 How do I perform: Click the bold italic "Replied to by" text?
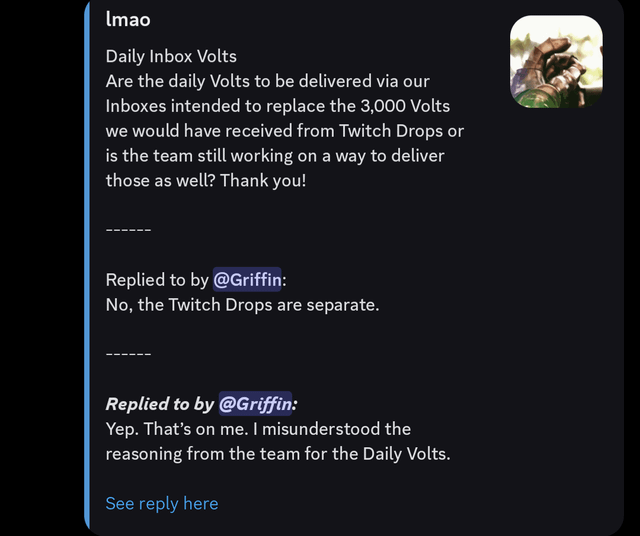[160, 404]
